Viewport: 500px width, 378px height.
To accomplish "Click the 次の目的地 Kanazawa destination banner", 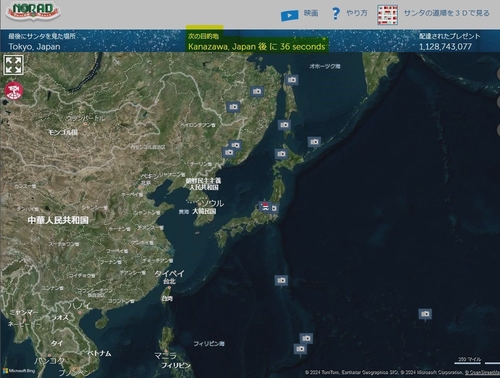I will click(257, 42).
